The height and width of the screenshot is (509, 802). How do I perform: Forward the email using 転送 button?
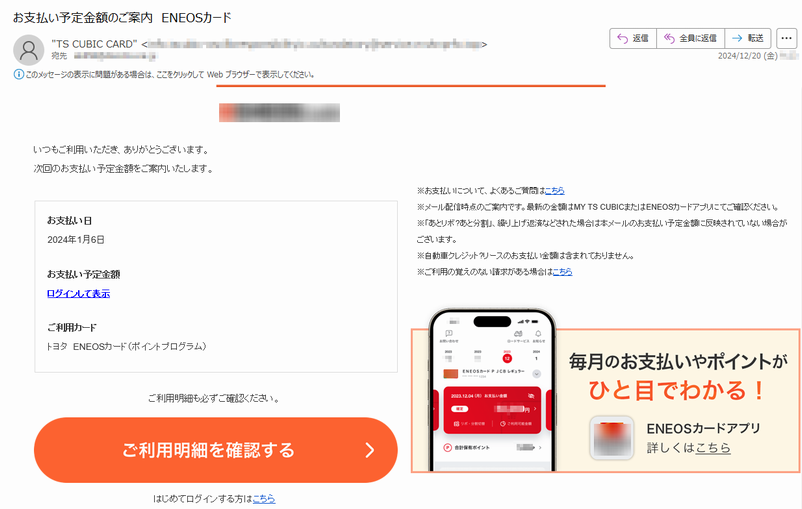coord(748,38)
